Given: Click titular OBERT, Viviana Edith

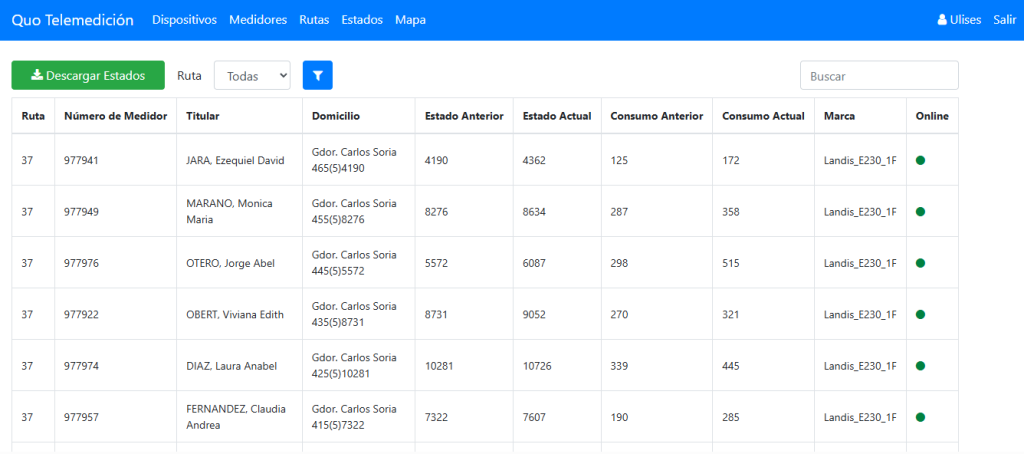Looking at the screenshot, I should (x=235, y=314).
